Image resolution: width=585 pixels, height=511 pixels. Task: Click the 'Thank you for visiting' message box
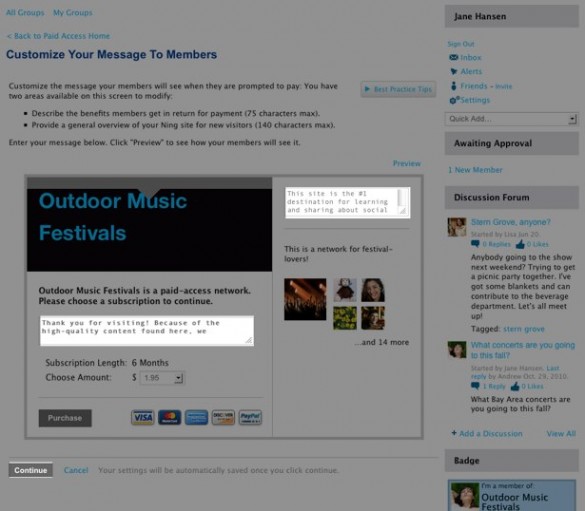click(147, 331)
